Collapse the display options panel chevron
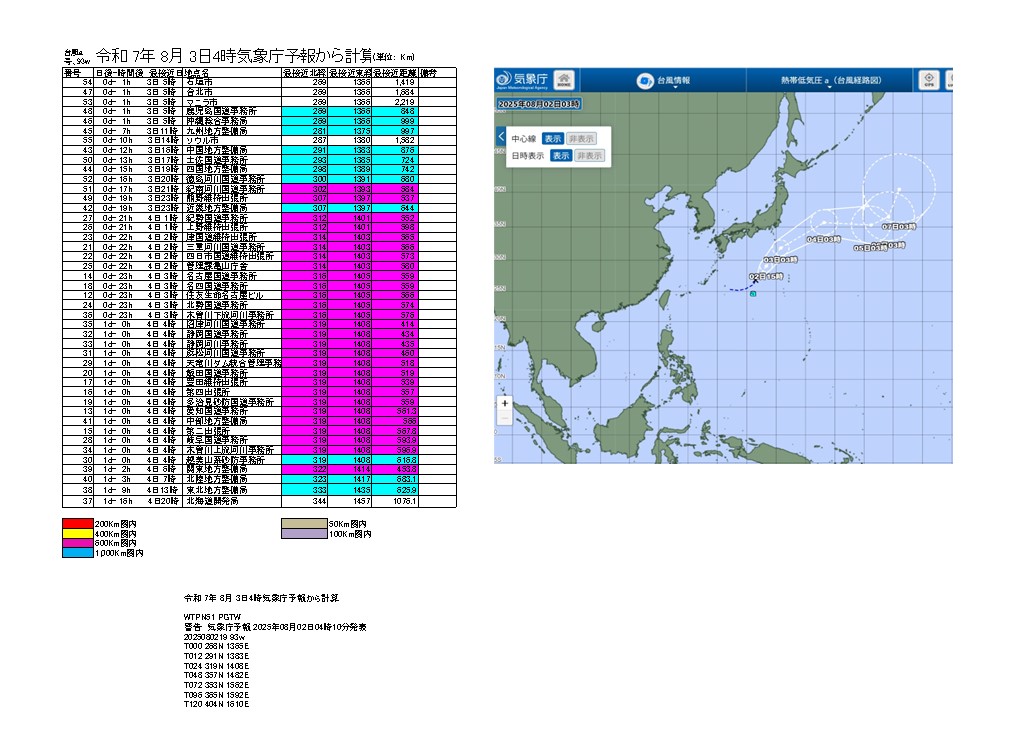Screen dimensions: 1011x751 point(501,136)
